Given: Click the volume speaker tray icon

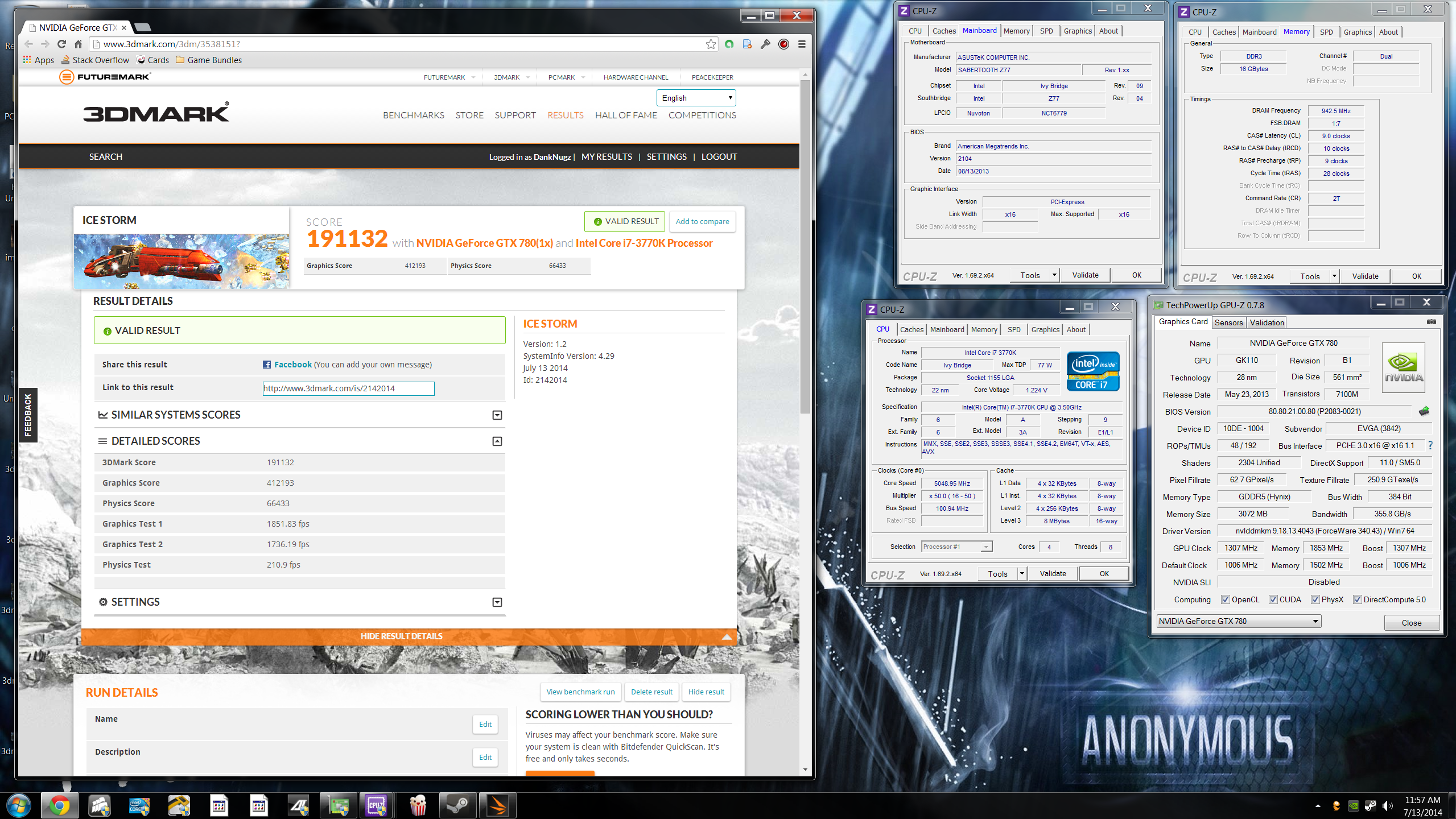Looking at the screenshot, I should [1387, 805].
